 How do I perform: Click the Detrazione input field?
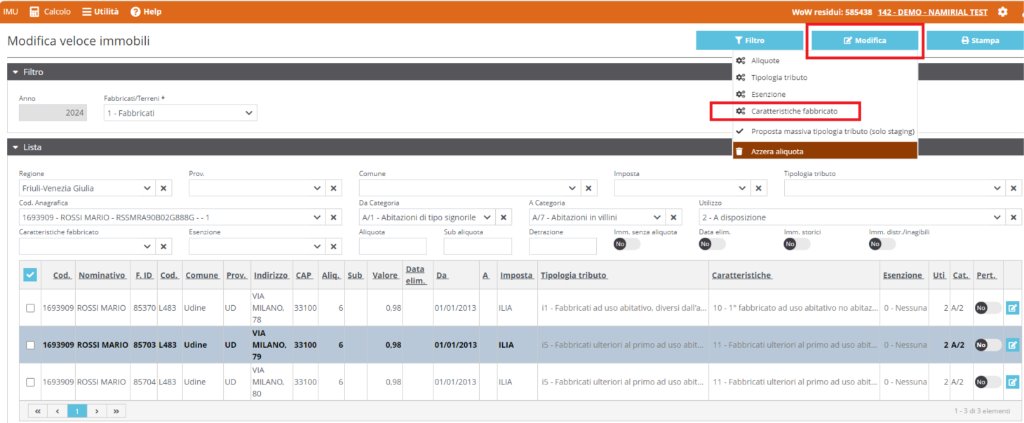click(562, 247)
